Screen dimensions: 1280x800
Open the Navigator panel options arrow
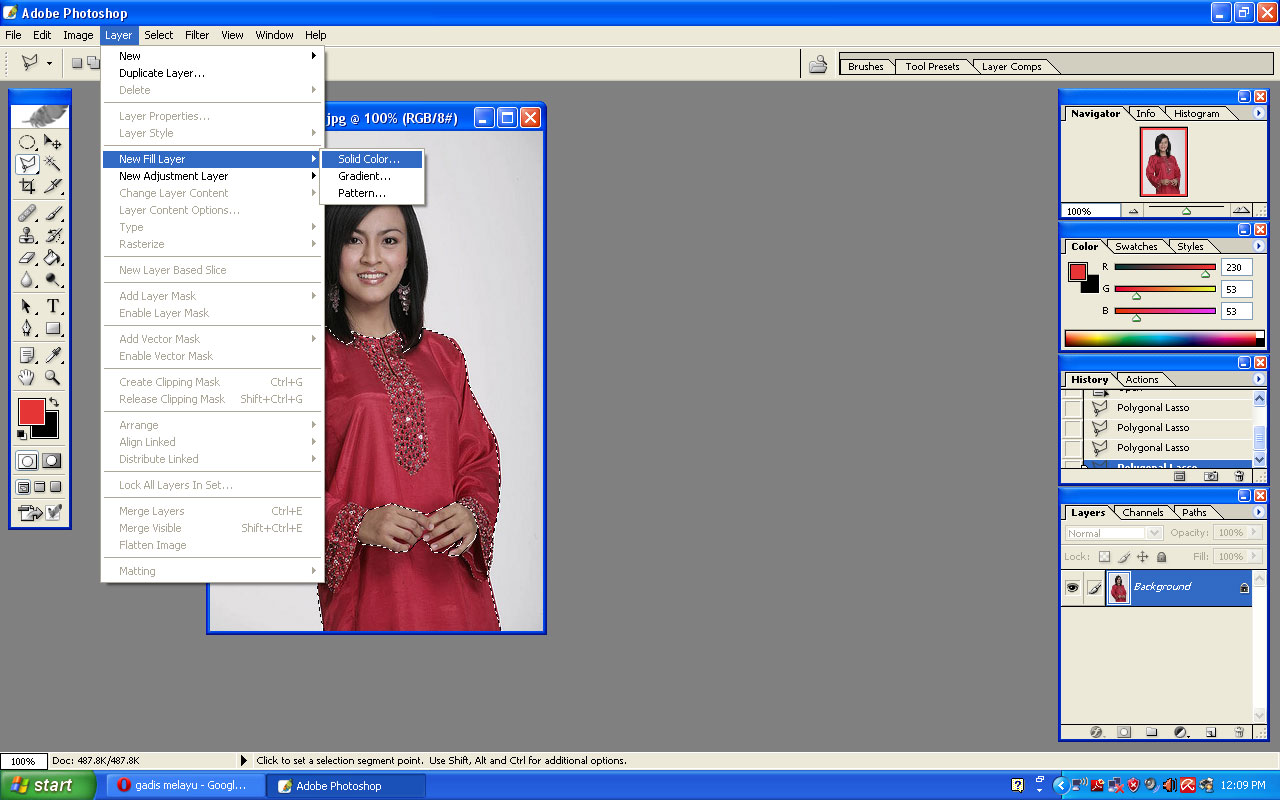pos(1258,113)
